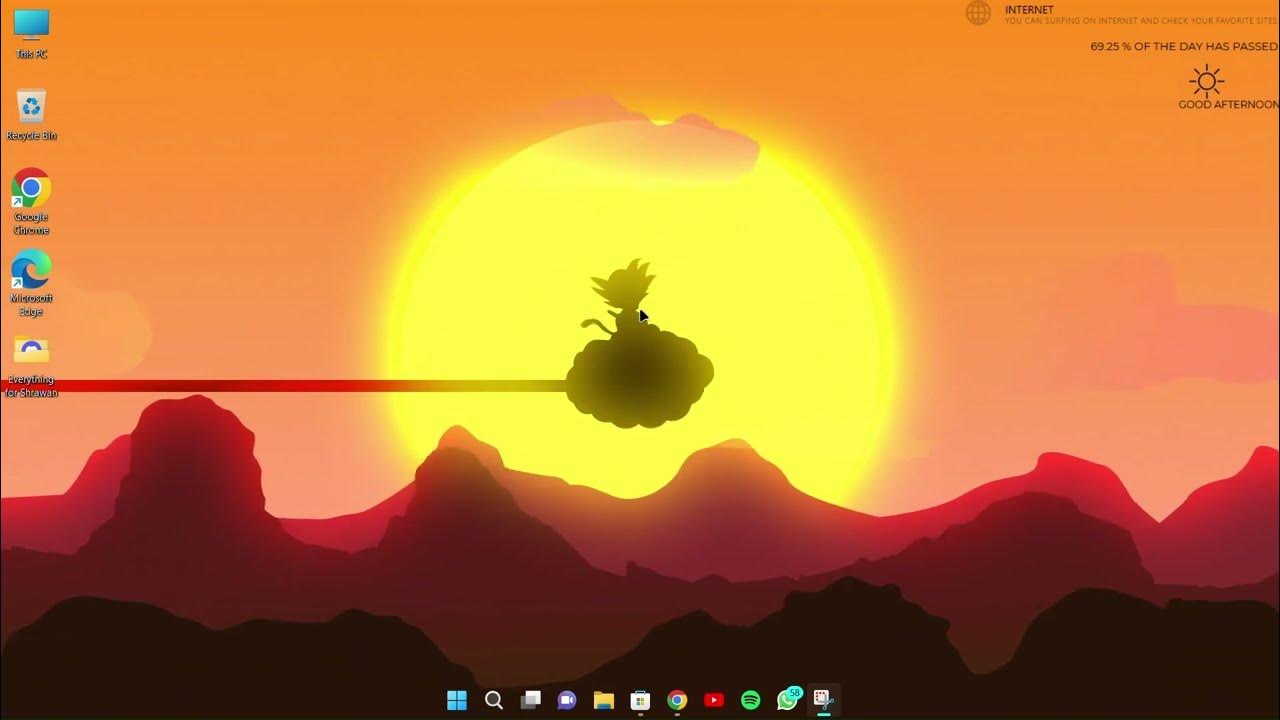Open Task View on the taskbar
The width and height of the screenshot is (1280, 720).
coord(530,700)
